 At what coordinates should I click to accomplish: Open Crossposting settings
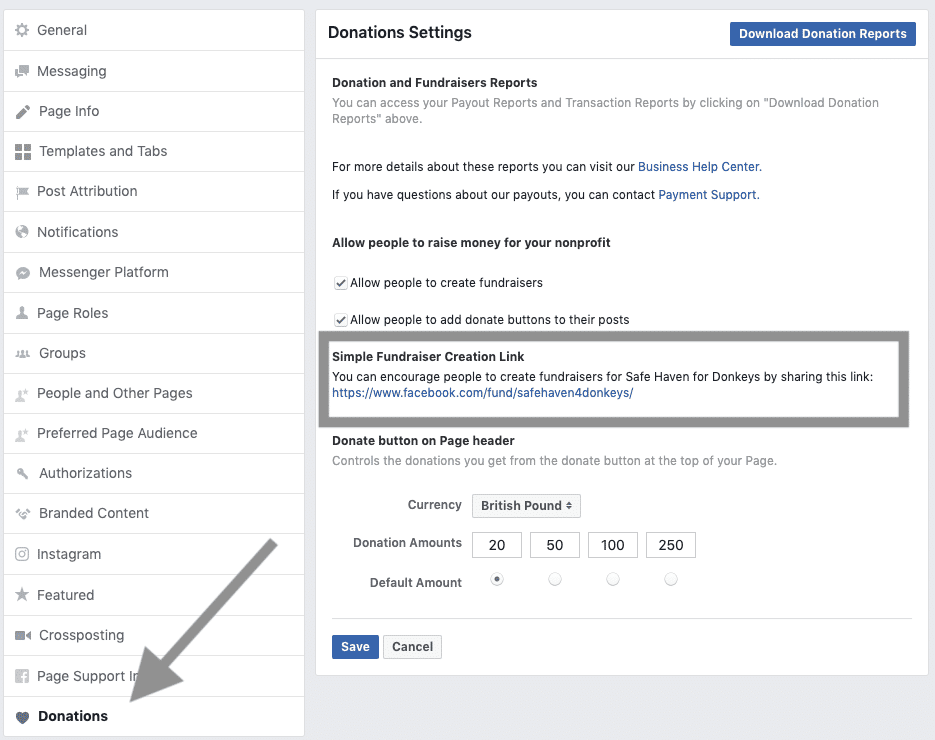coord(154,636)
